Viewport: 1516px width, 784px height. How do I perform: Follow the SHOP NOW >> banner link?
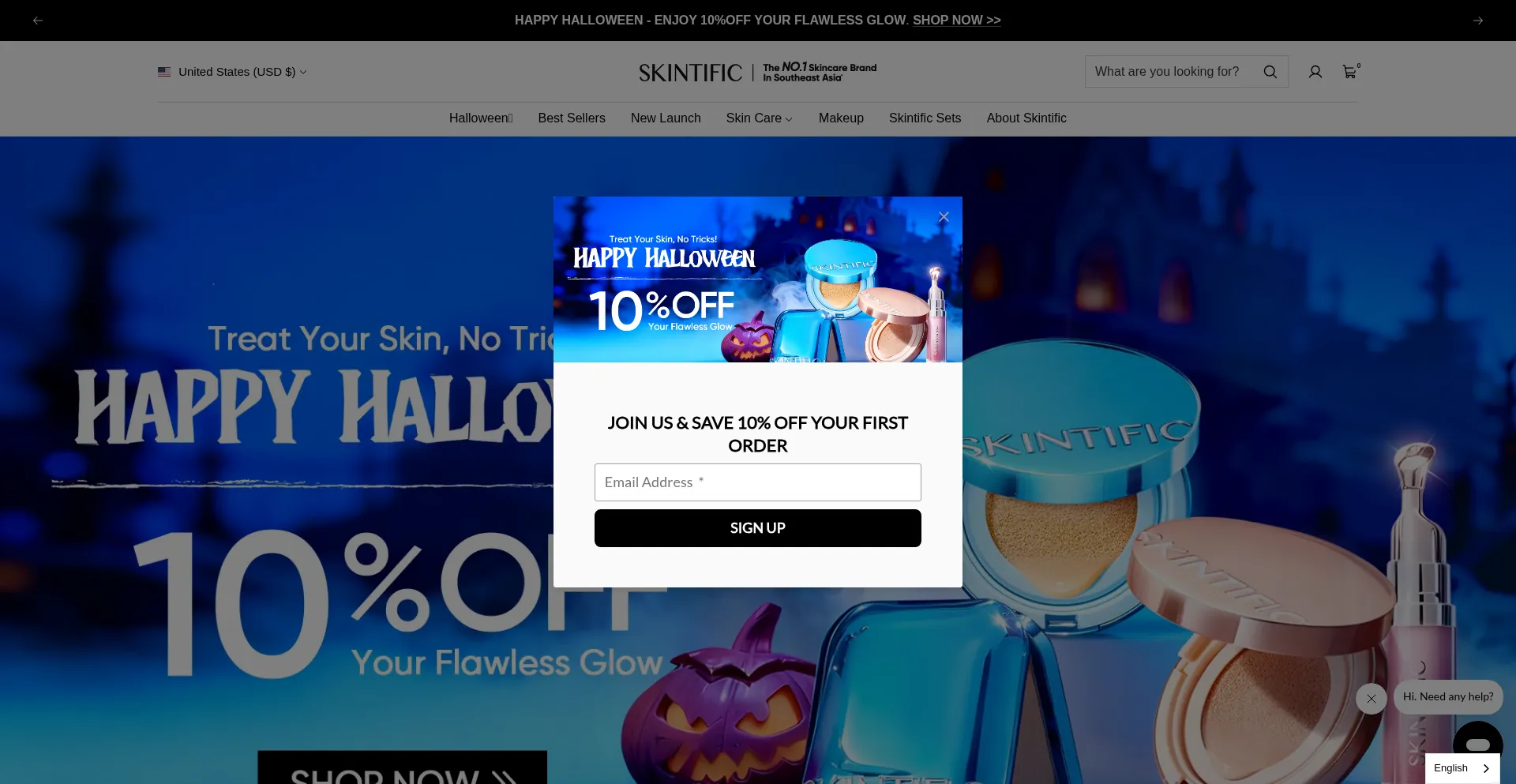click(956, 21)
